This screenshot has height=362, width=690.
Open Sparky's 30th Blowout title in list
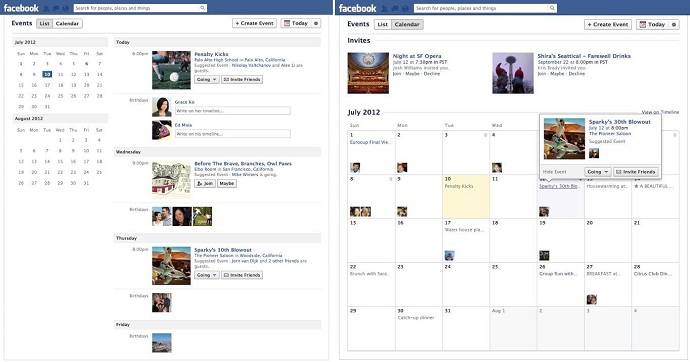(223, 250)
